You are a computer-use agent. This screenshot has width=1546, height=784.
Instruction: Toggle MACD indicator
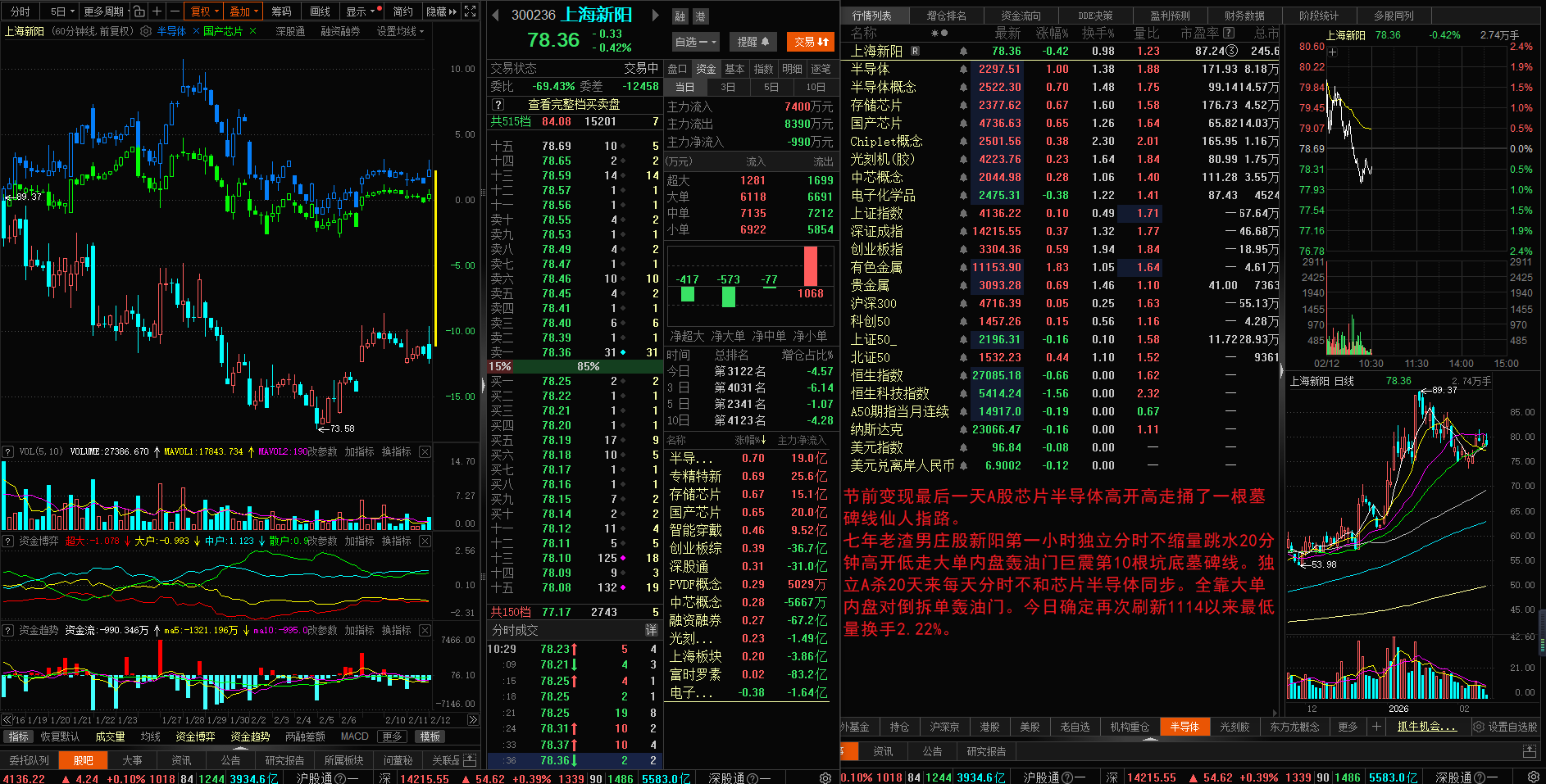point(355,736)
